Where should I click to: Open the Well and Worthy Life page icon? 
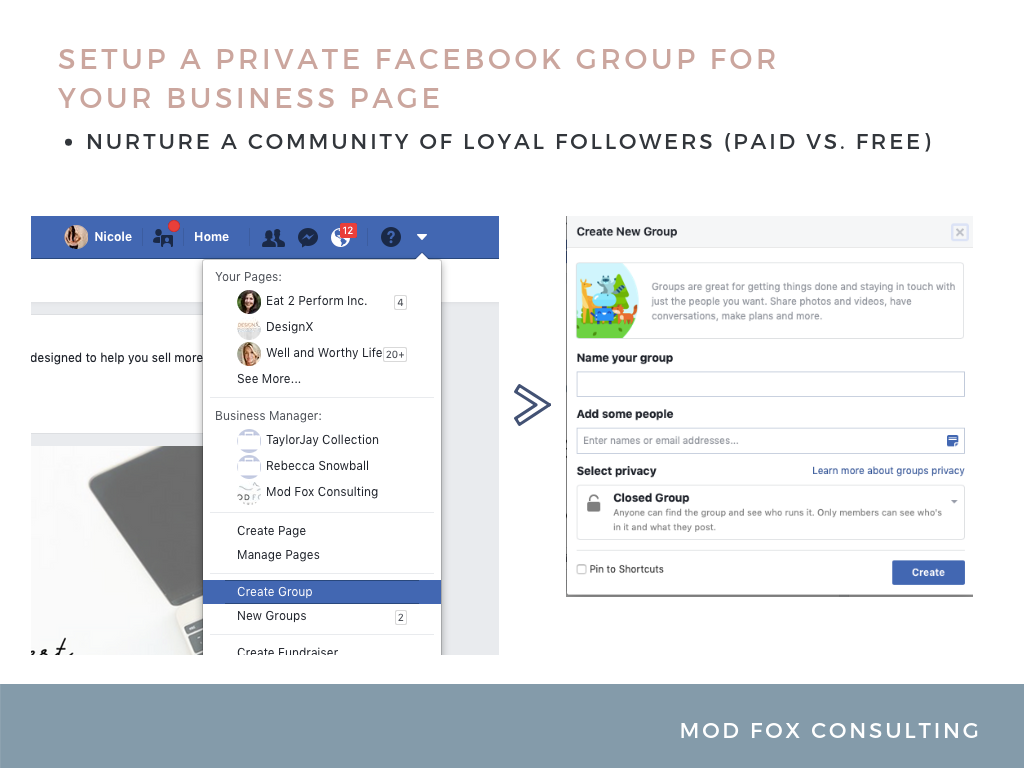tap(248, 353)
